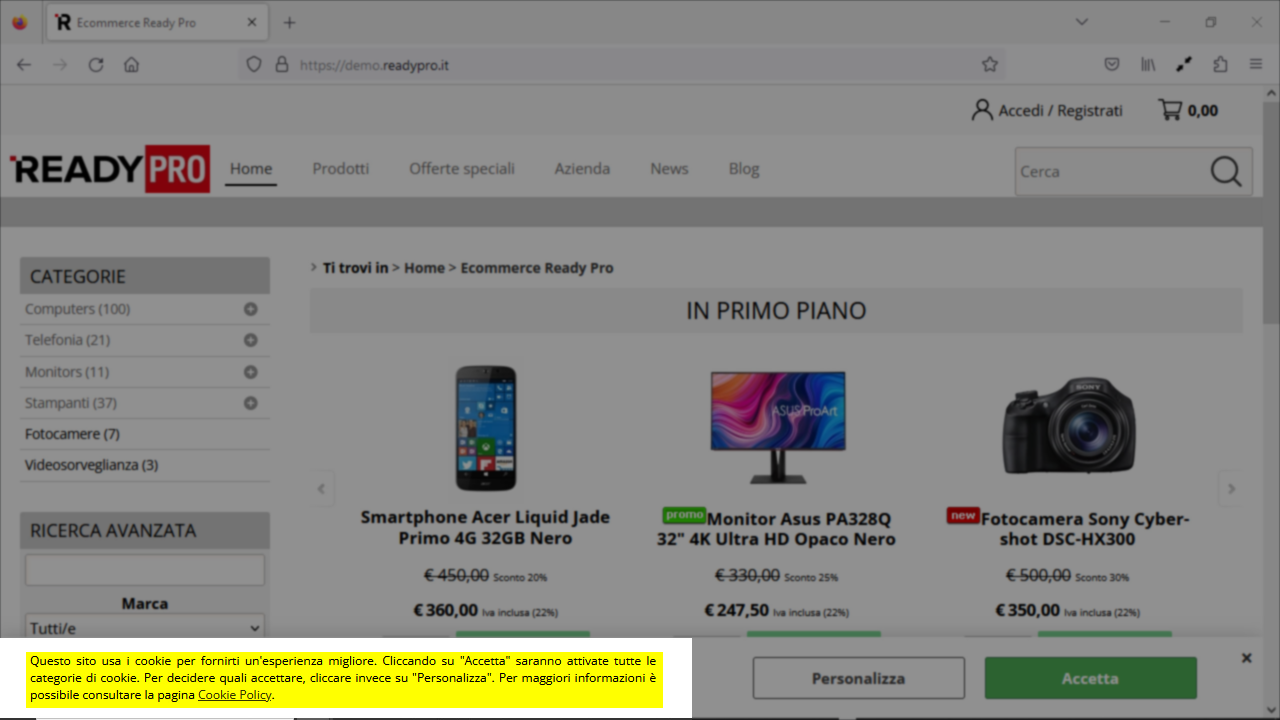1280x720 pixels.
Task: Click the user account icon
Action: tap(982, 110)
